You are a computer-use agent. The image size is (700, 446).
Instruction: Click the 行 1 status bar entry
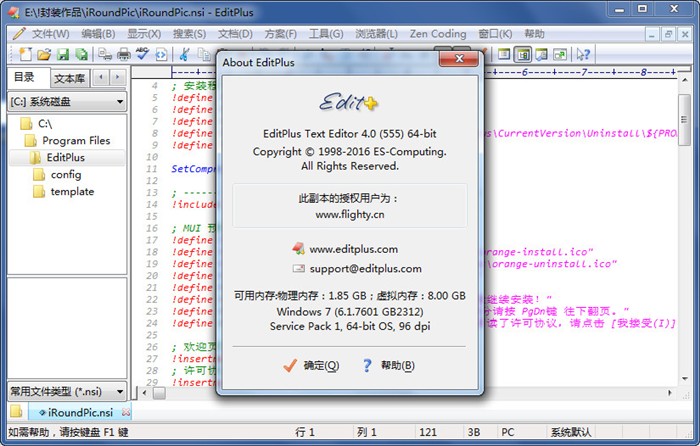[x=305, y=432]
